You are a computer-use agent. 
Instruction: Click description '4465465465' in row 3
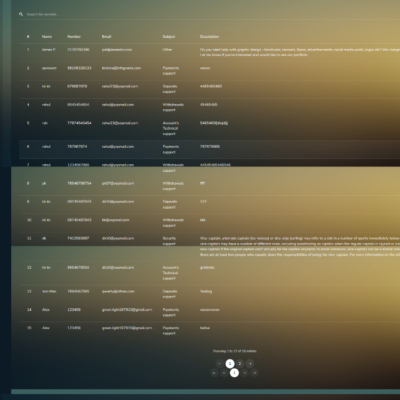point(211,86)
